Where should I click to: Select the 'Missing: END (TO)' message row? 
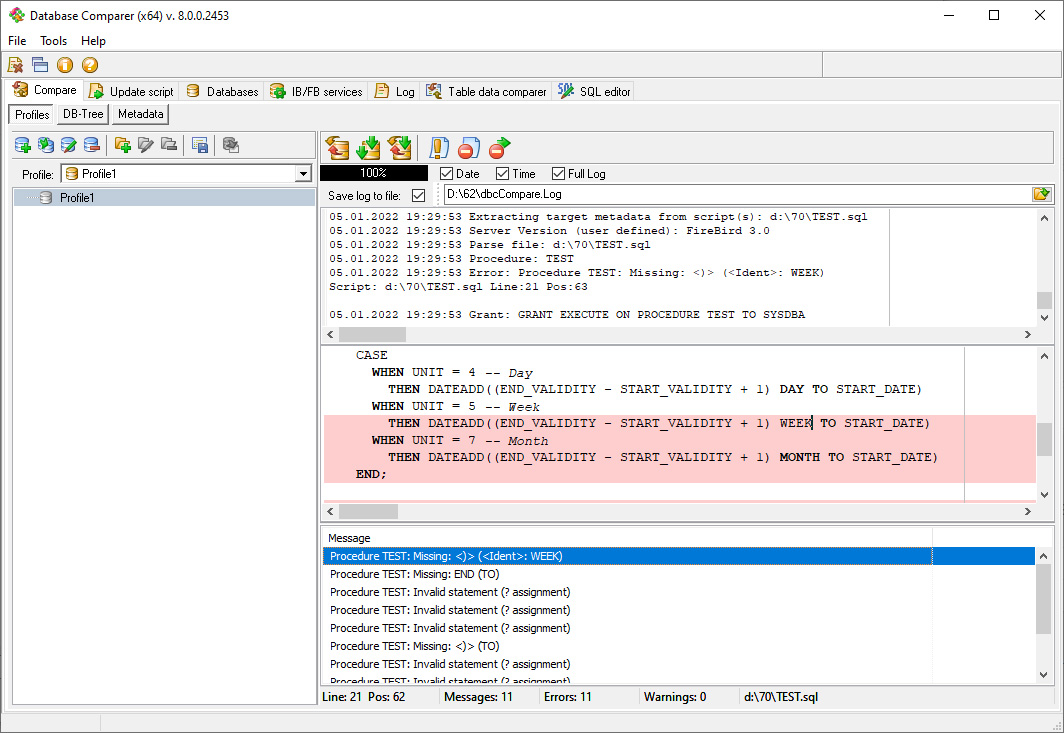coord(414,574)
